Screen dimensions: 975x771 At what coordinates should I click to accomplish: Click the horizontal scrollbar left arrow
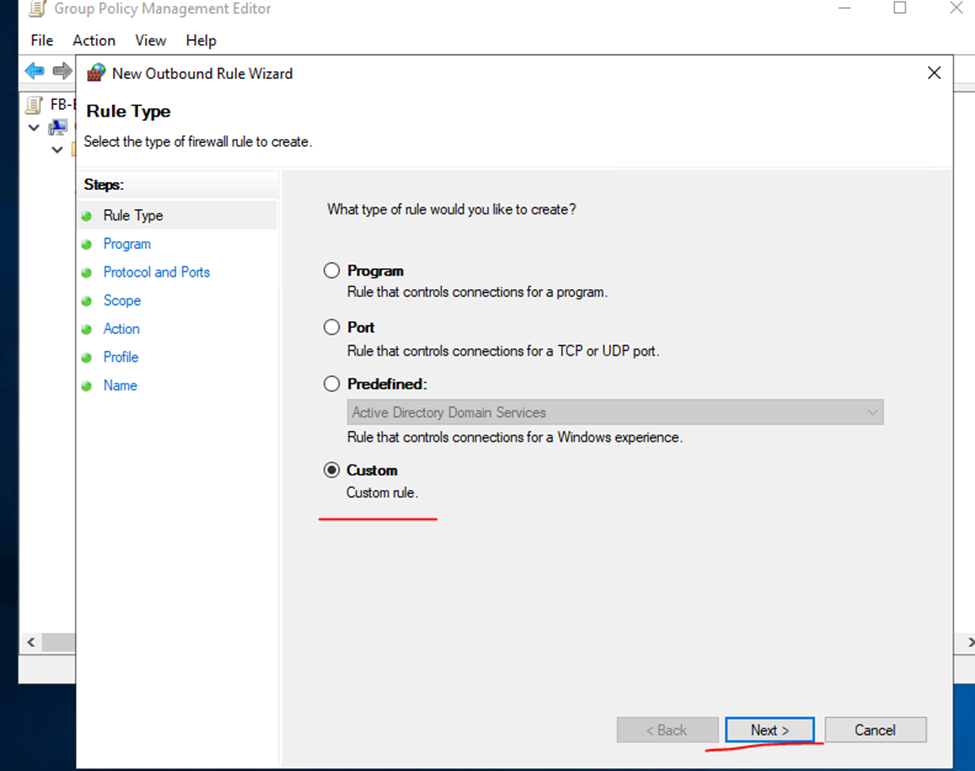click(x=30, y=641)
